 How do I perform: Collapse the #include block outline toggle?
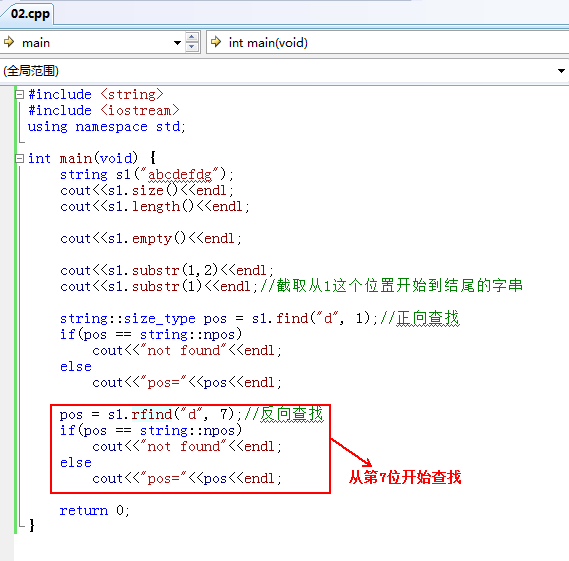20,95
